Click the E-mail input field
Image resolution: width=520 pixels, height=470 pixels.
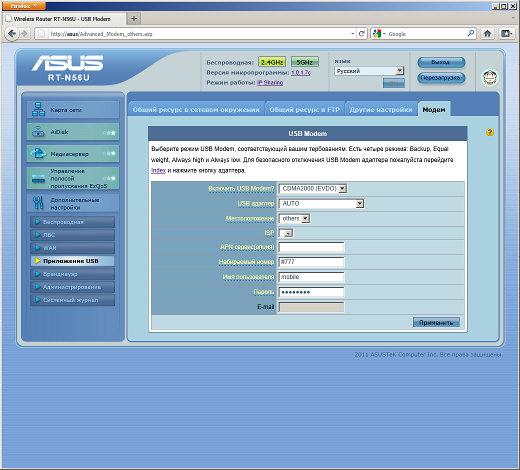[311, 307]
